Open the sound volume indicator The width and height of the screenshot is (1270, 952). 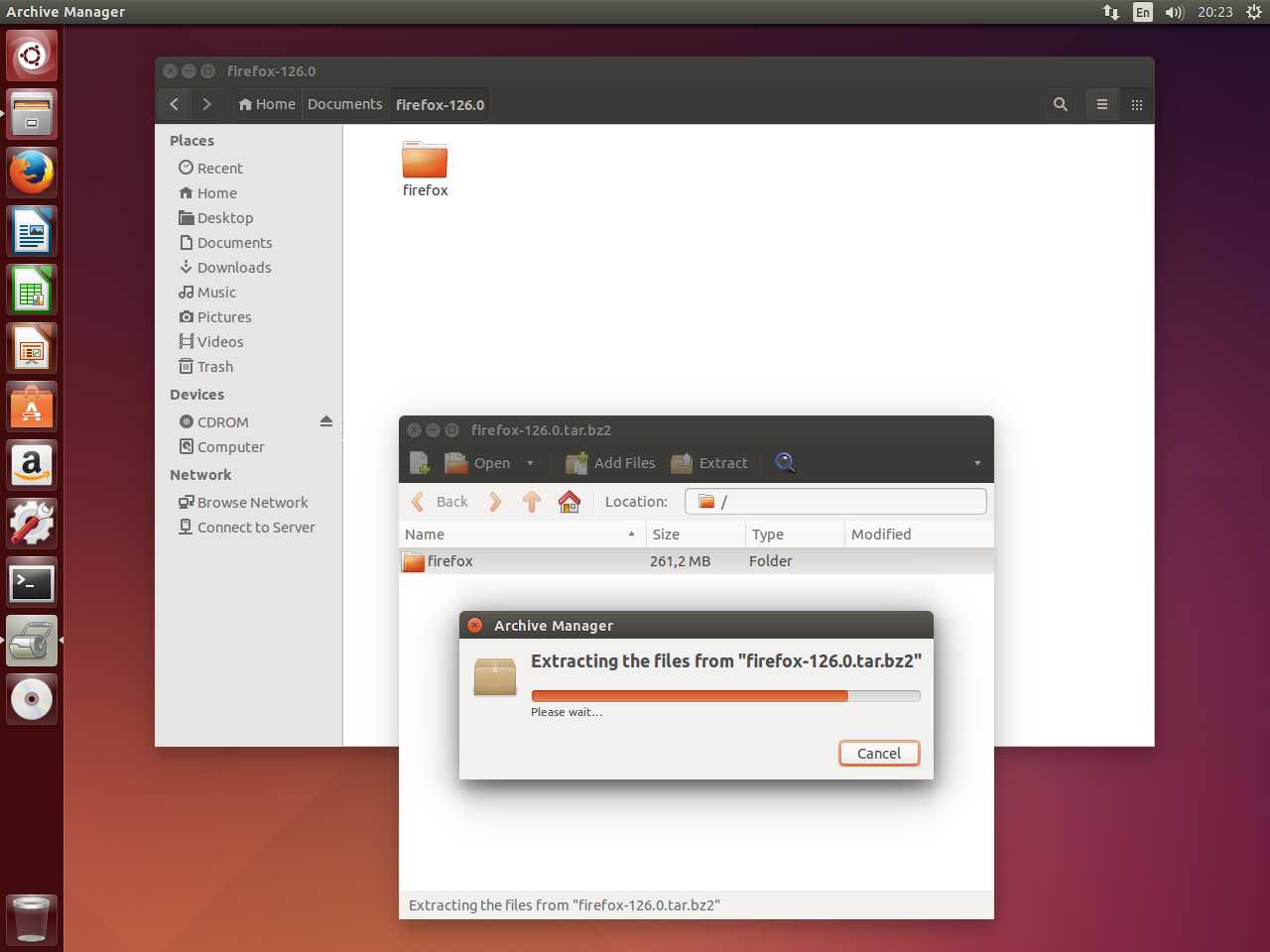coord(1175,12)
